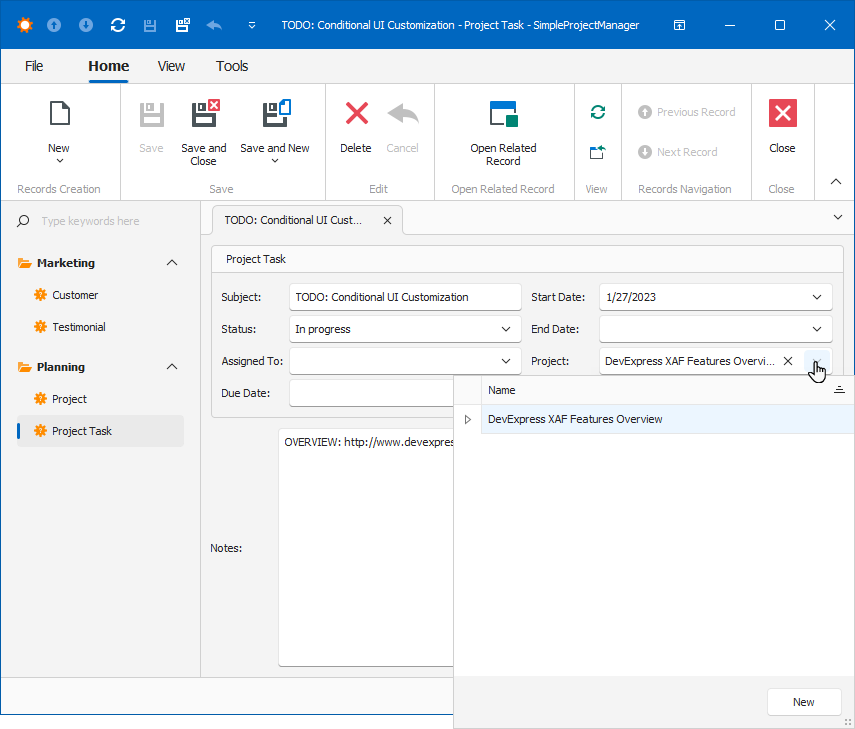Image resolution: width=855 pixels, height=729 pixels.
Task: Switch to the View ribbon tab
Action: click(x=171, y=66)
